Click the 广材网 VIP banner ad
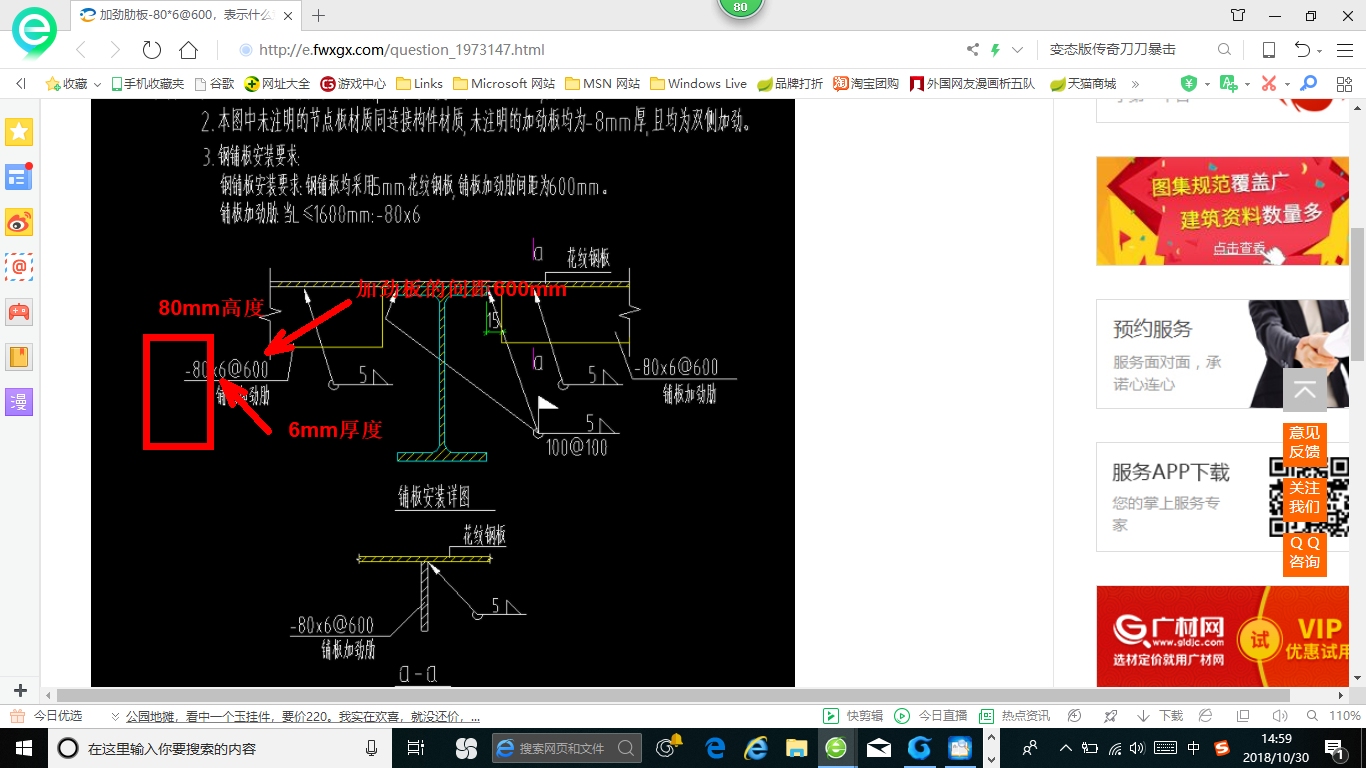Screen dimensions: 1366x768 (x=1222, y=636)
